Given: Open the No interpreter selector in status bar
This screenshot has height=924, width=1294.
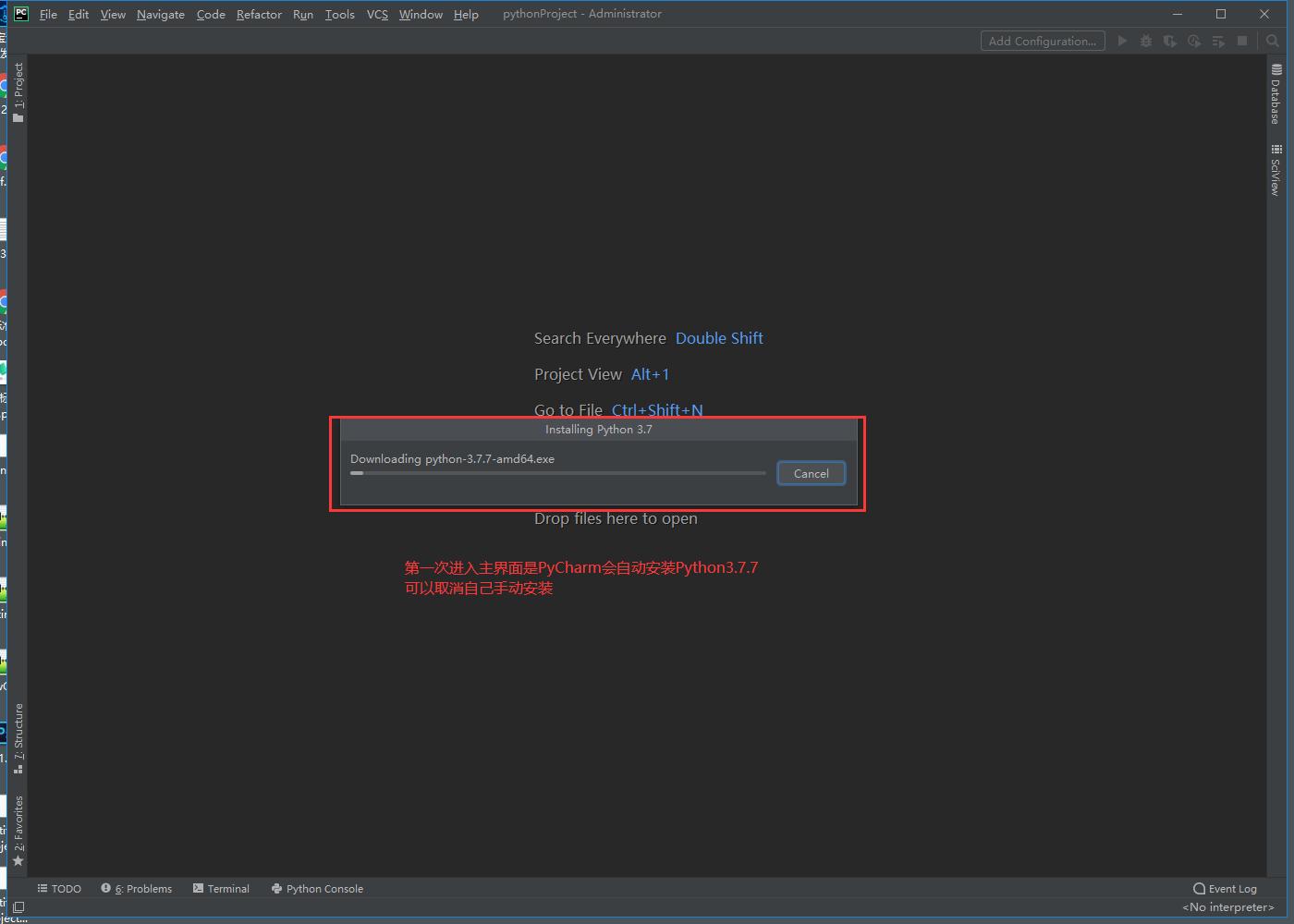Looking at the screenshot, I should click(x=1227, y=907).
